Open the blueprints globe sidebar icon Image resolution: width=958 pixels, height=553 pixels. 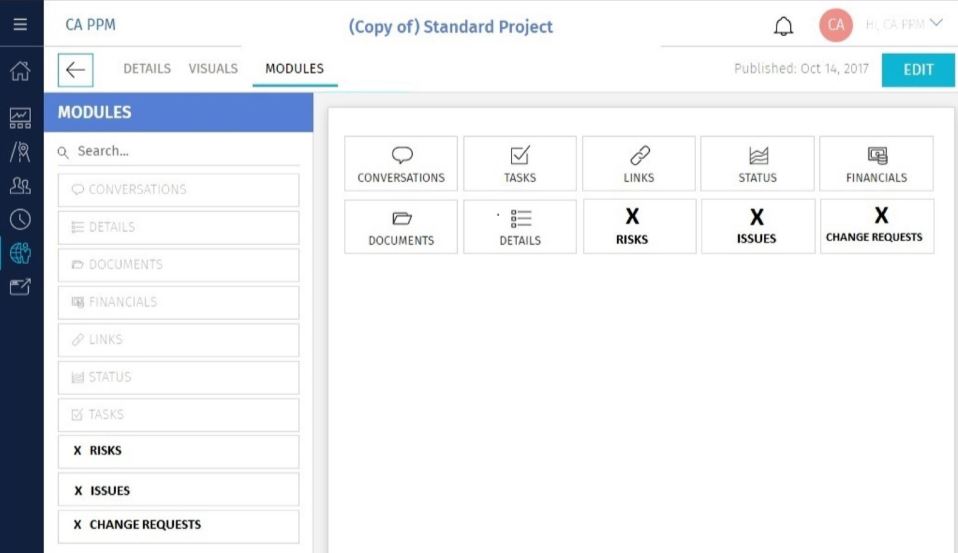pos(20,252)
